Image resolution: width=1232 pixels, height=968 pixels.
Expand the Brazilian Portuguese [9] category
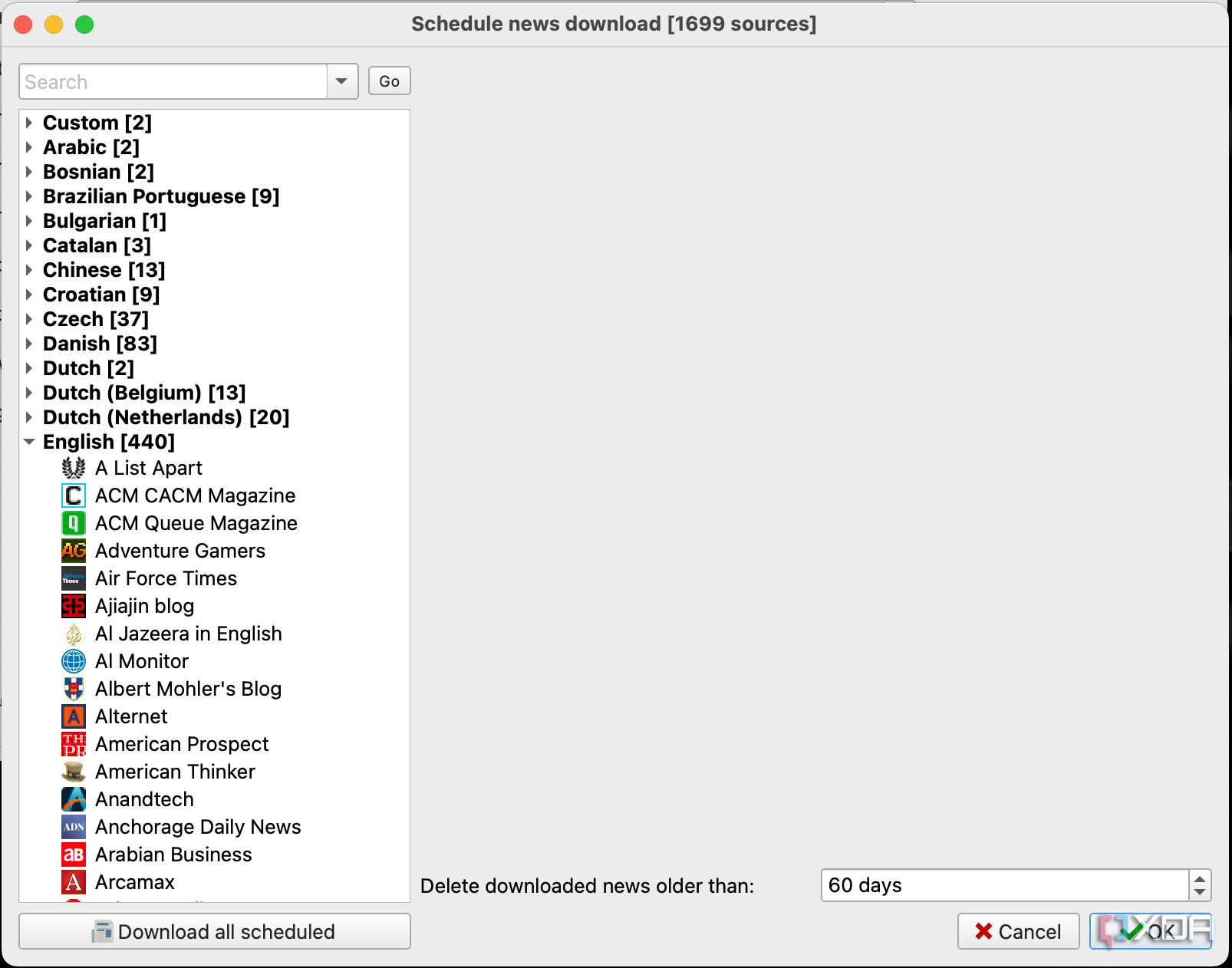(29, 196)
